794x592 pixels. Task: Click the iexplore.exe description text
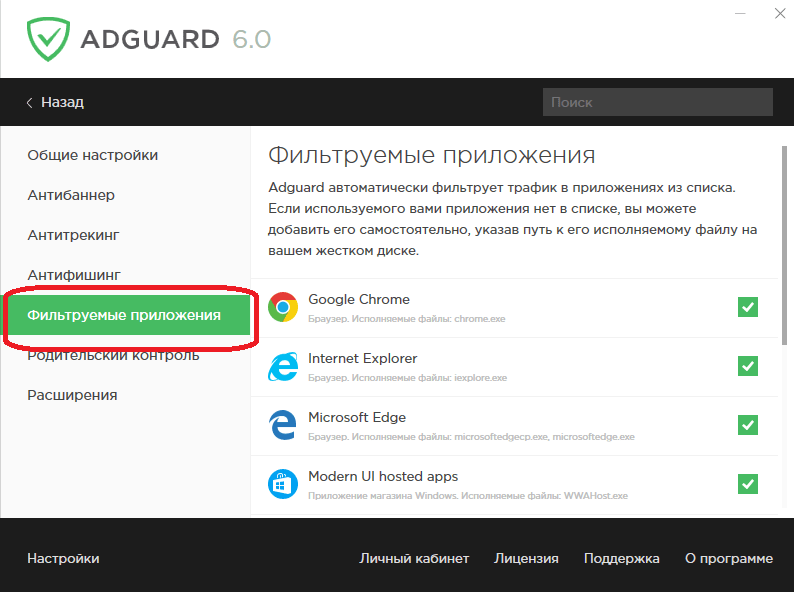coord(408,378)
